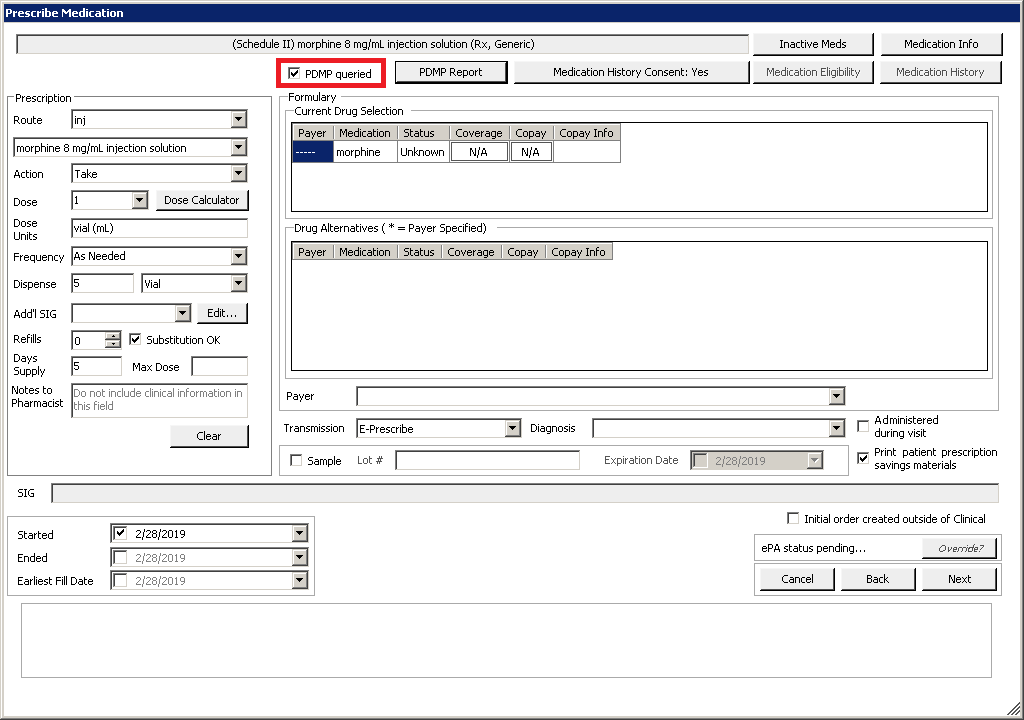Viewport: 1024px width, 720px height.
Task: Toggle the Started date checkbox
Action: pos(120,533)
